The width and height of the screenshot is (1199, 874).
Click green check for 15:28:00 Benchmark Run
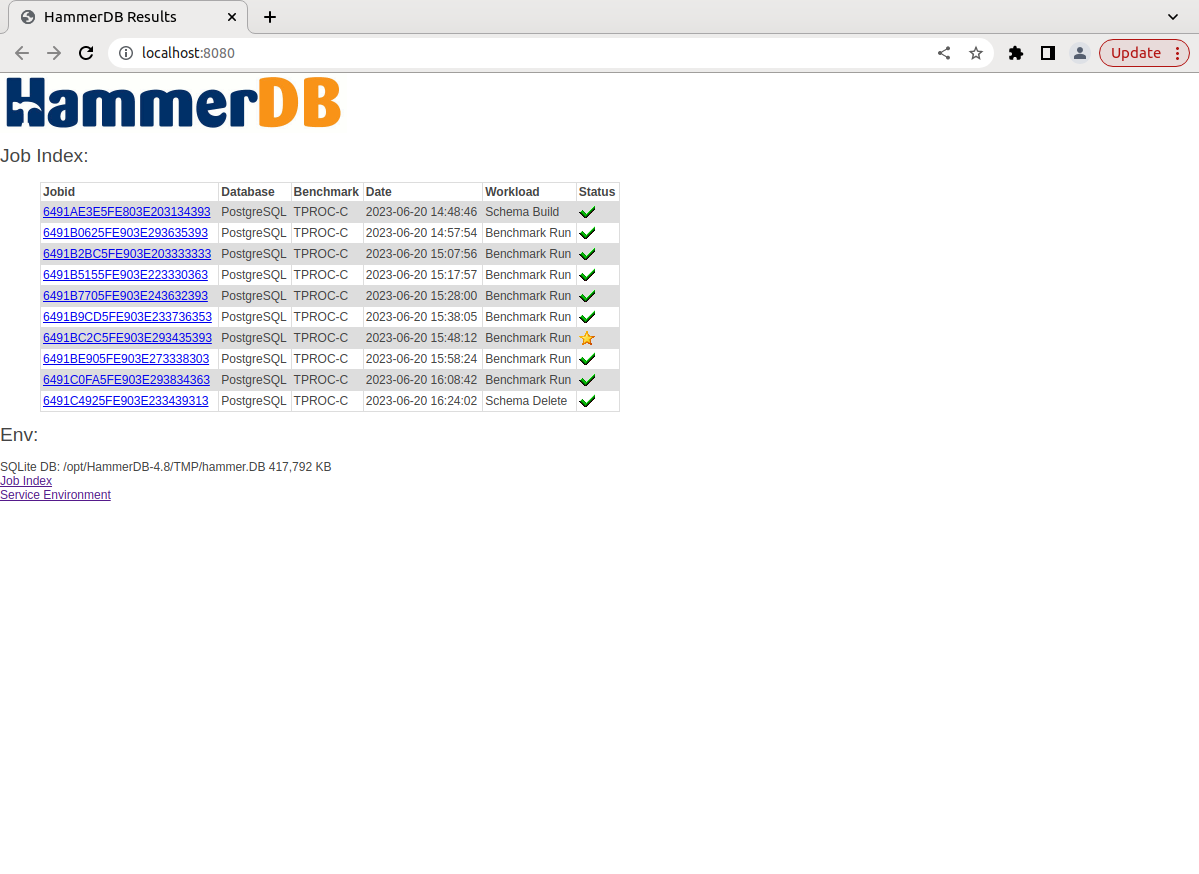[x=587, y=296]
